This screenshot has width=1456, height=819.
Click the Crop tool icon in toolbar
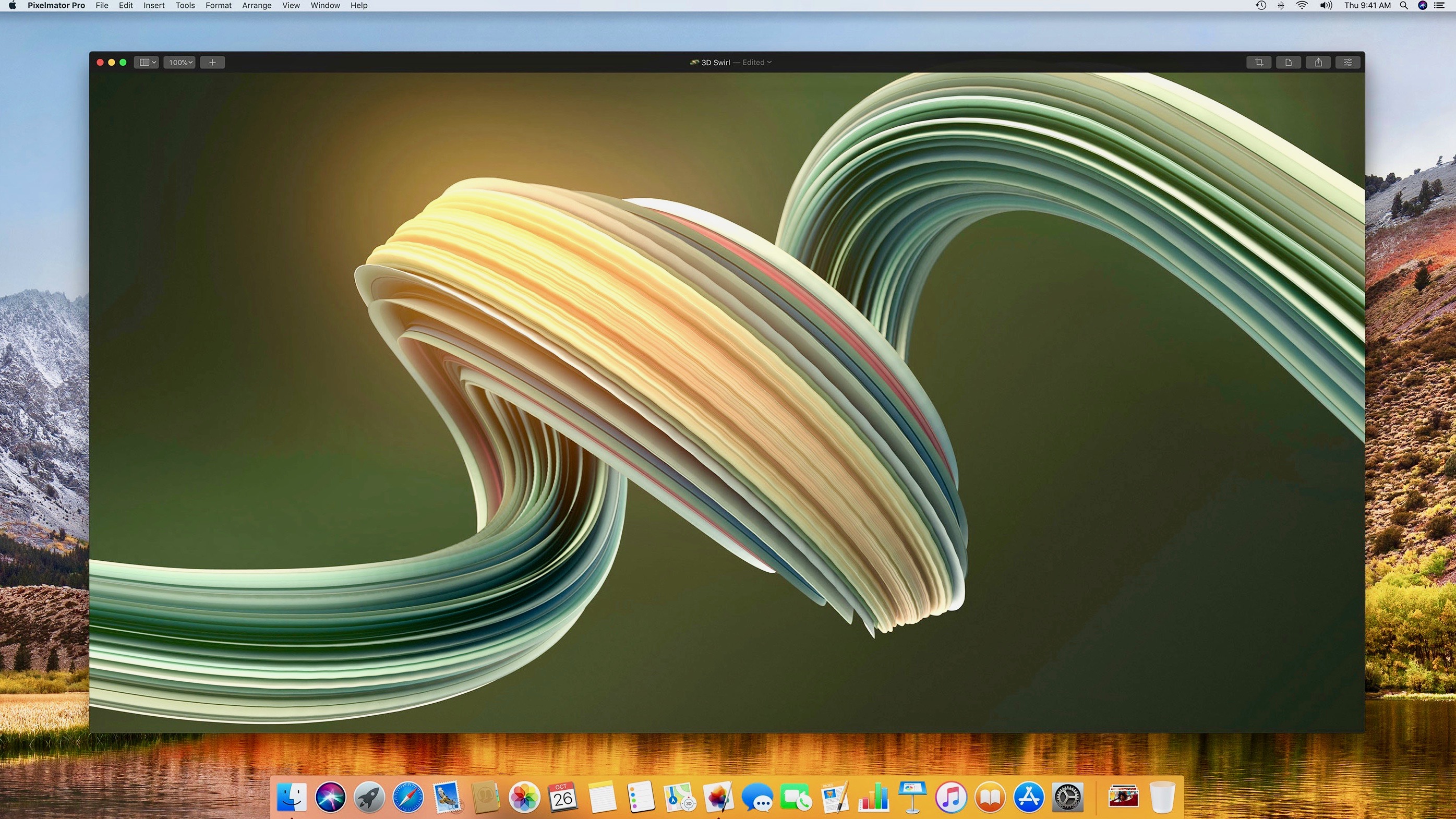click(1259, 62)
